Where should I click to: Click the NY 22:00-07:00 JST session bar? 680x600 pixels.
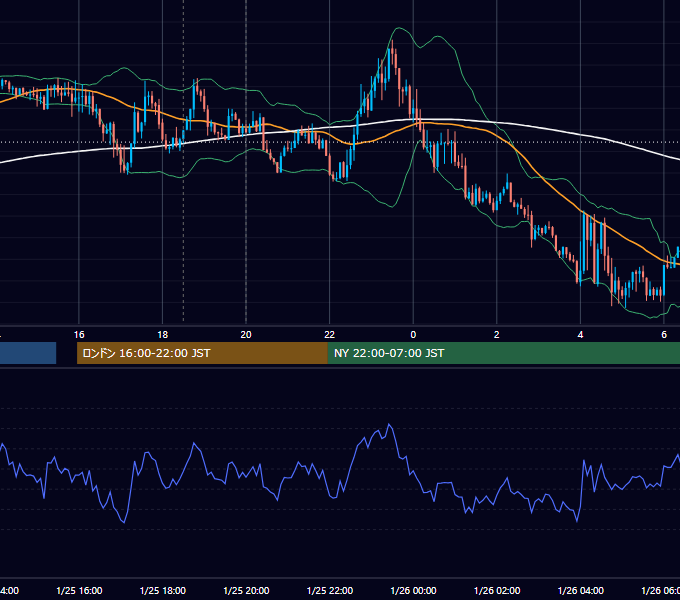pos(503,353)
